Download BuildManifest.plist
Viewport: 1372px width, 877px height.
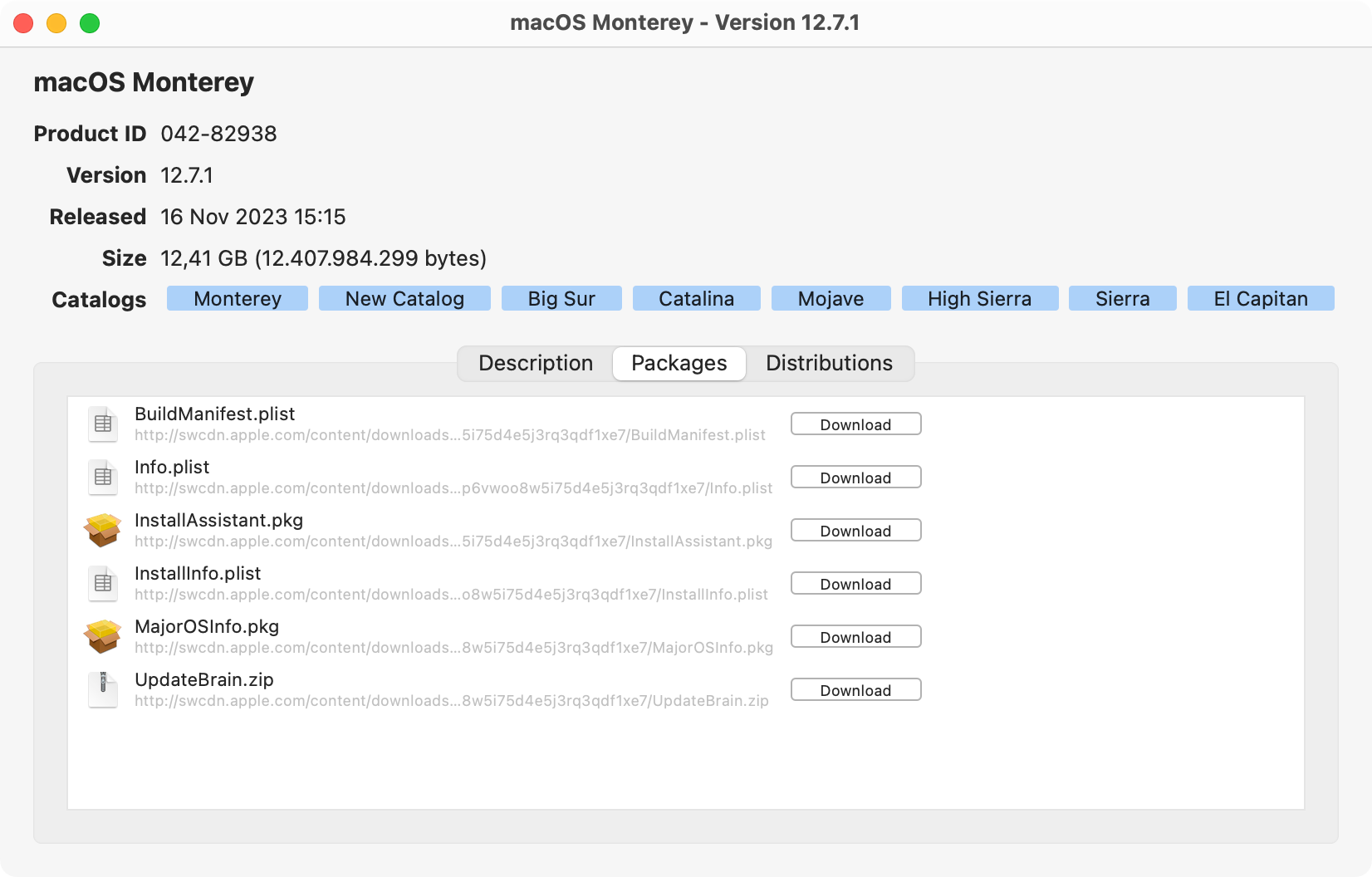[x=855, y=424]
